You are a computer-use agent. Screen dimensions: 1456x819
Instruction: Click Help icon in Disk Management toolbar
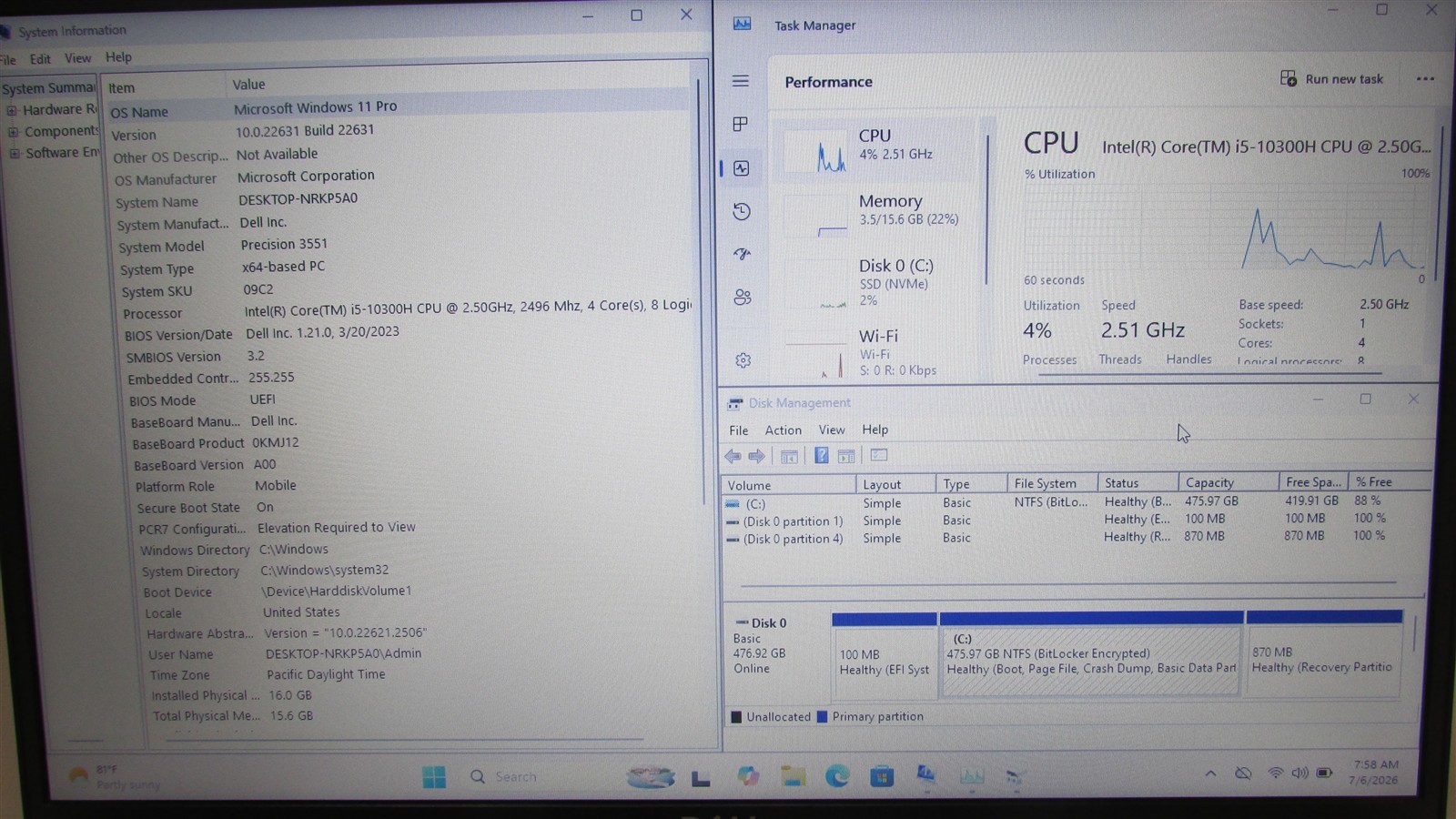point(821,456)
